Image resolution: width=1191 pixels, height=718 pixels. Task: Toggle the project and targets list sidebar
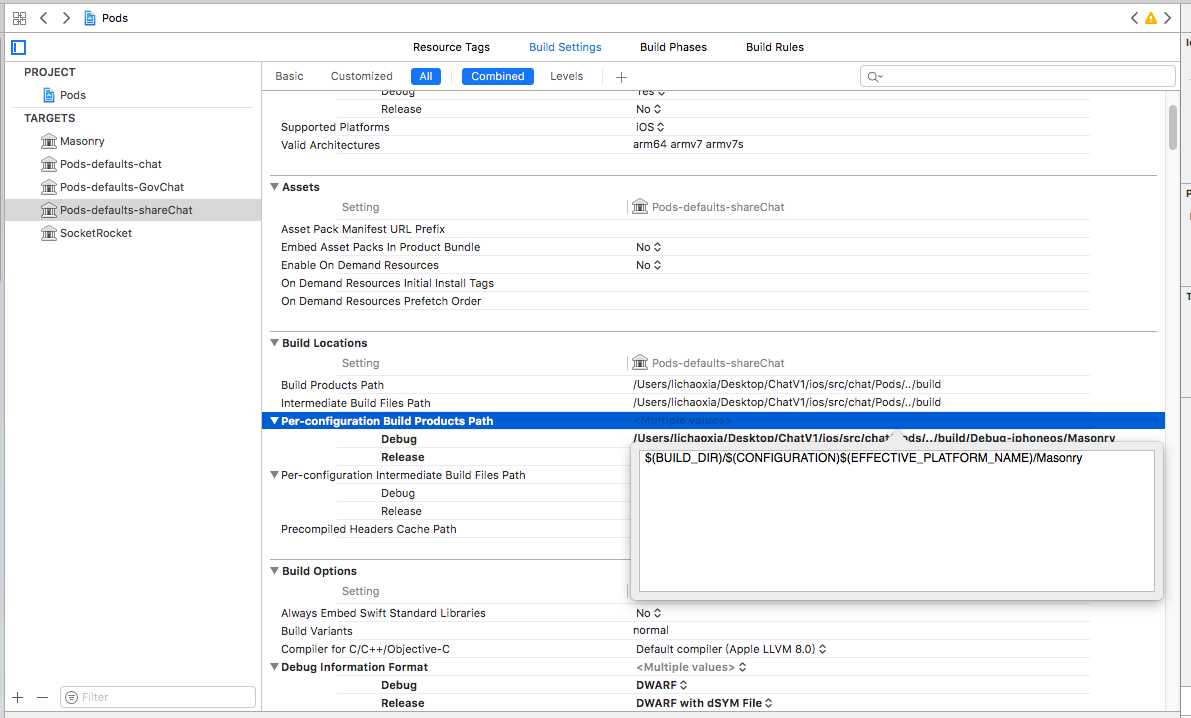coord(19,47)
